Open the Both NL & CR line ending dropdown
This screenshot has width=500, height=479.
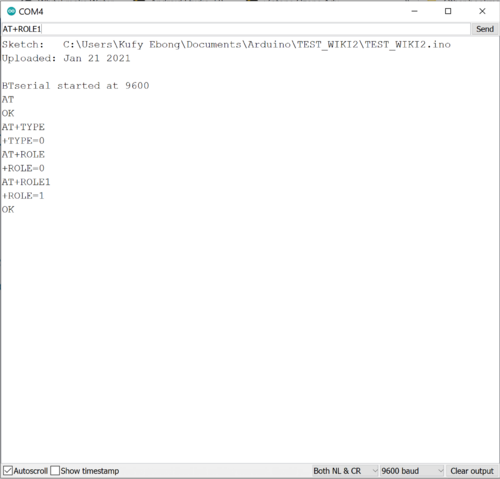(345, 471)
